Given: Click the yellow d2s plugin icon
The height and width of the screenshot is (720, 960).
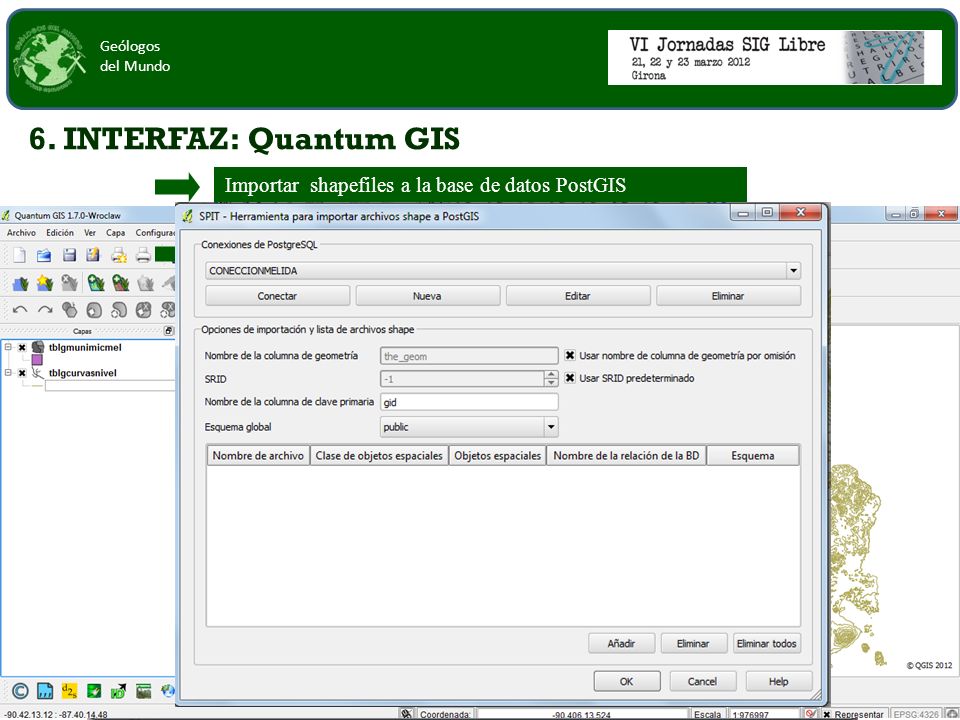Looking at the screenshot, I should point(69,691).
